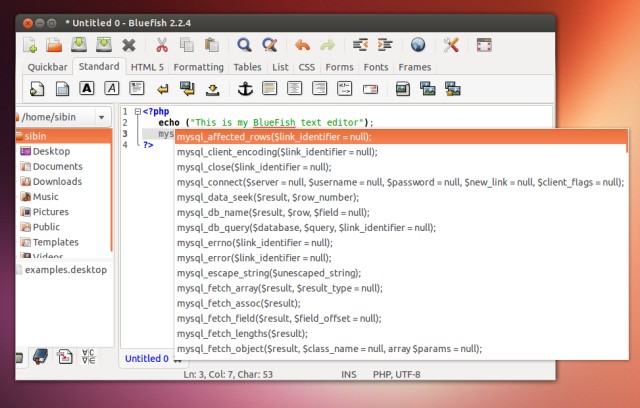Screen dimensions: 640x408
Task: Select the sibin folder in the file tree
Action: pyautogui.click(x=63, y=136)
